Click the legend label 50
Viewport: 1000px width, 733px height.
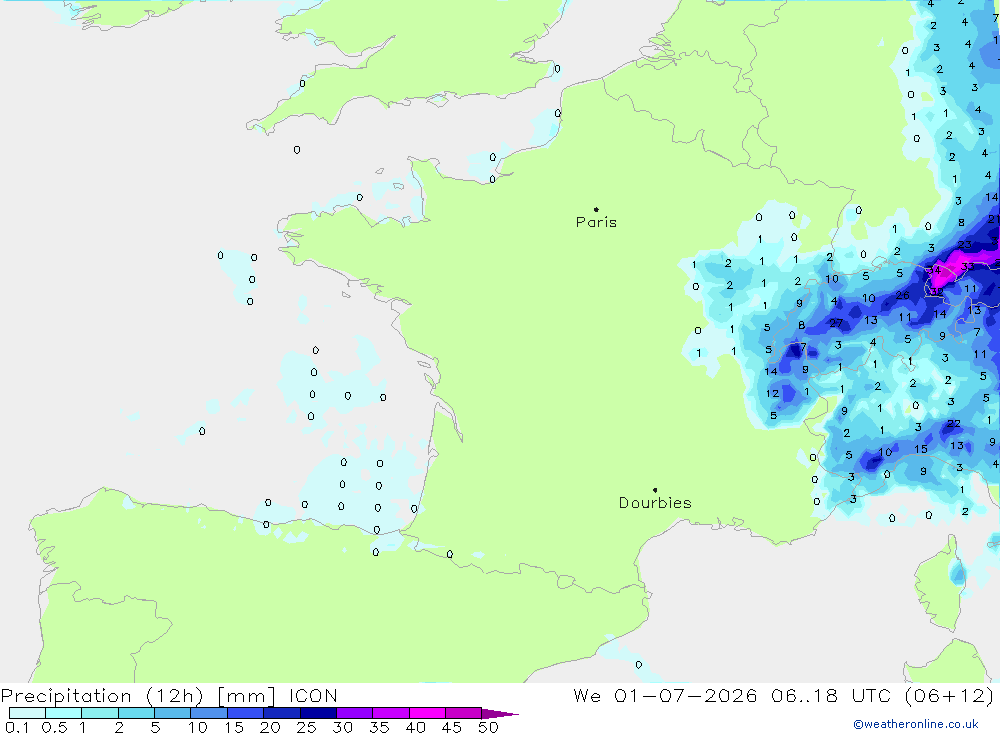point(488,727)
